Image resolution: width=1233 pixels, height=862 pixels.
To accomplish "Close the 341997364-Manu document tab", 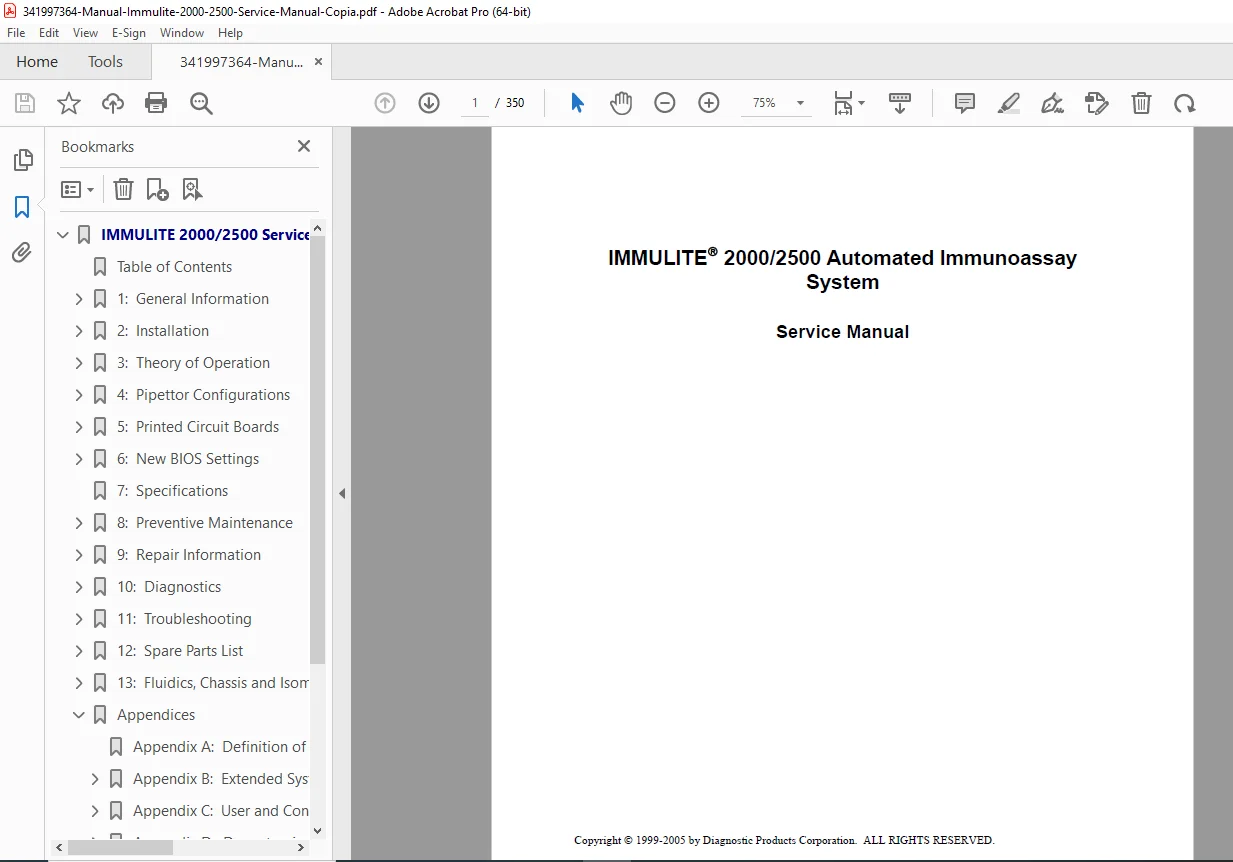I will click(319, 62).
